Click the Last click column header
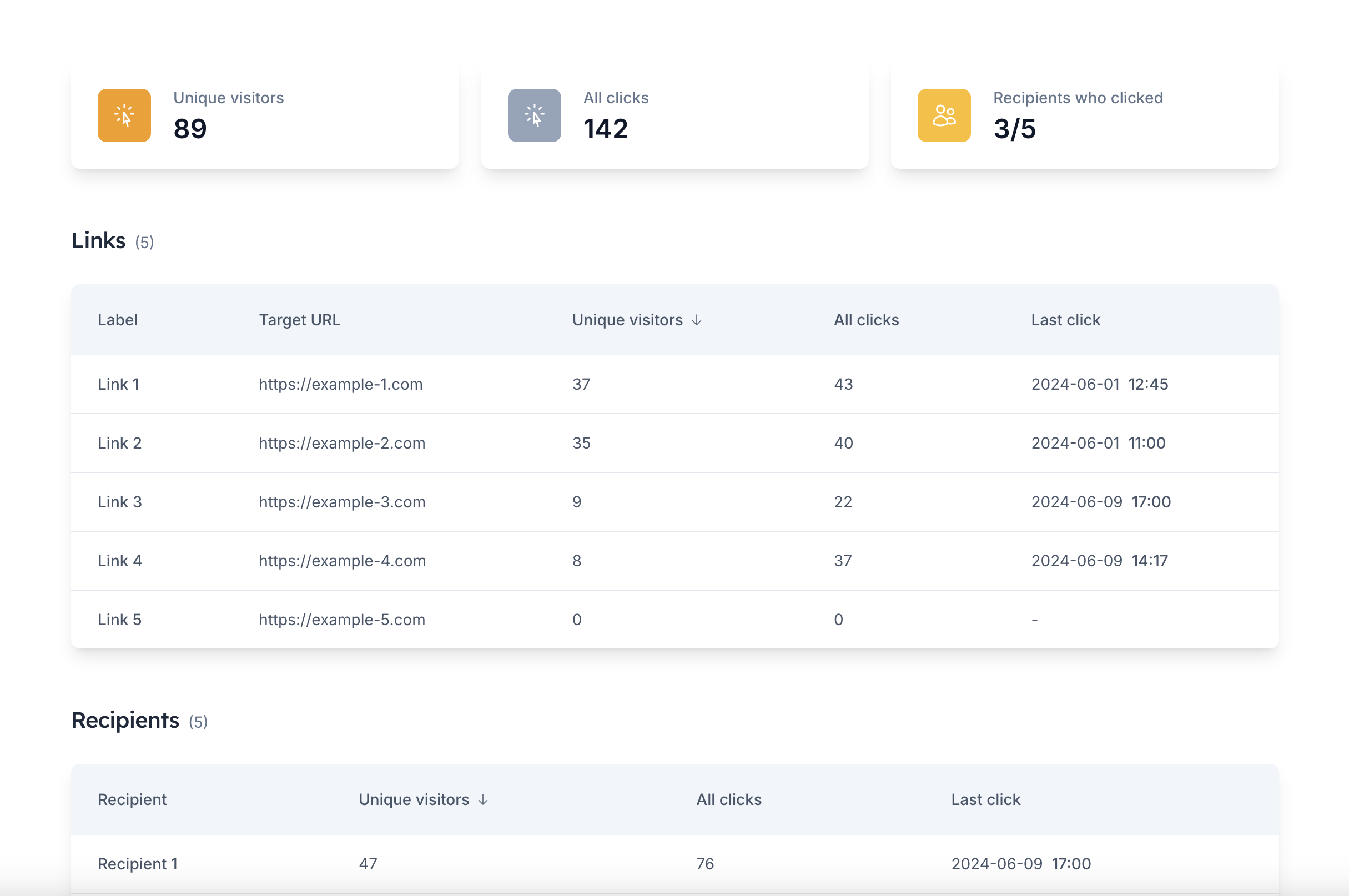This screenshot has width=1349, height=896. click(x=1065, y=320)
